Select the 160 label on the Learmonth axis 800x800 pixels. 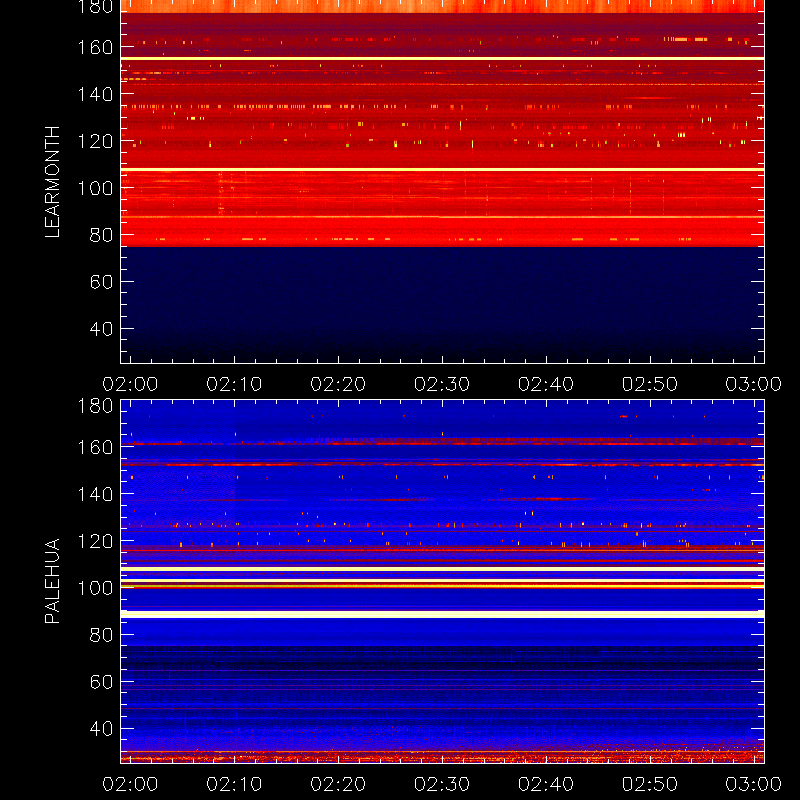pos(95,47)
